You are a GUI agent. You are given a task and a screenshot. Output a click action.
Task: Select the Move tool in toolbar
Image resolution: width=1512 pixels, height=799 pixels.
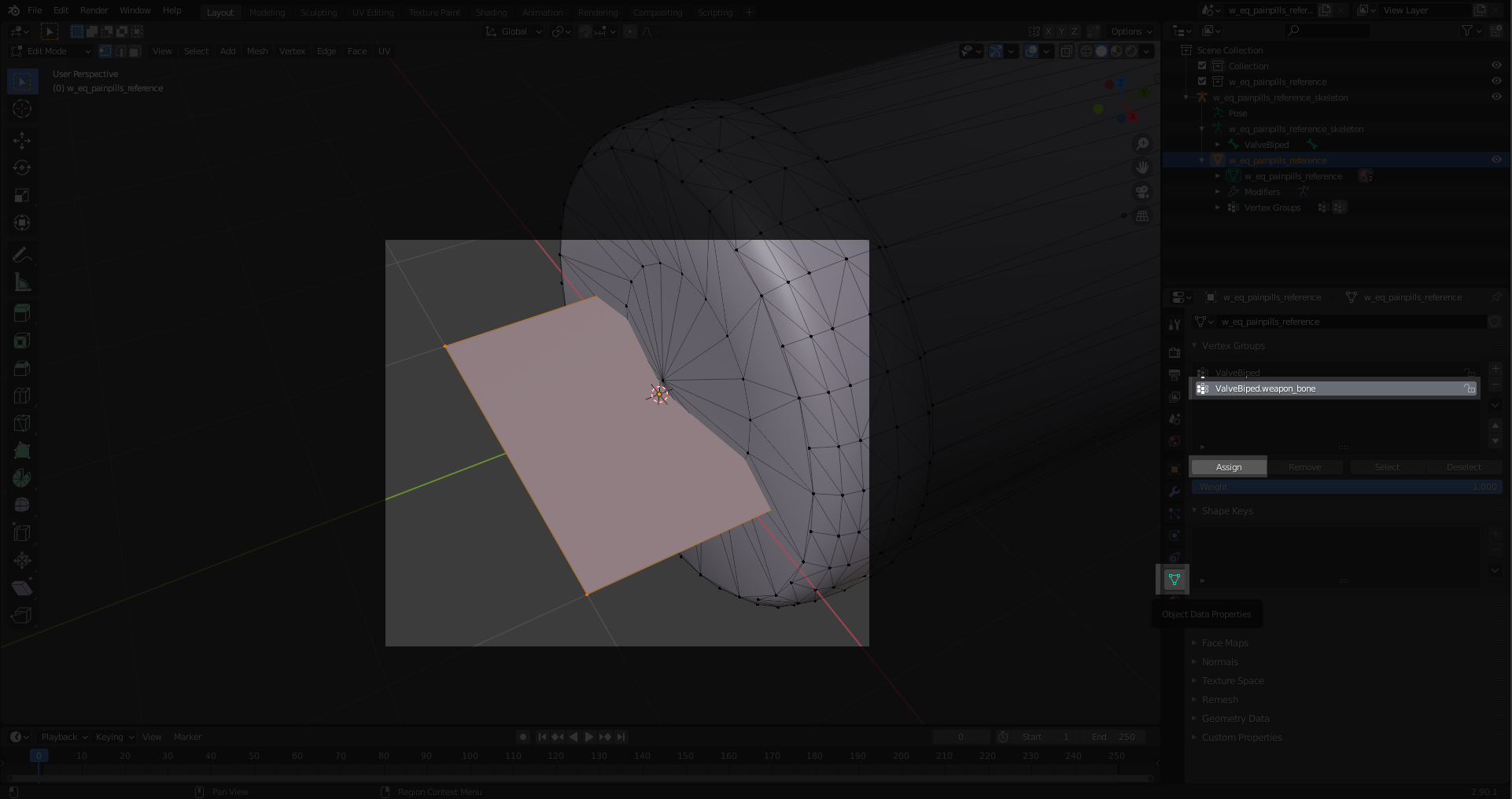[22, 140]
